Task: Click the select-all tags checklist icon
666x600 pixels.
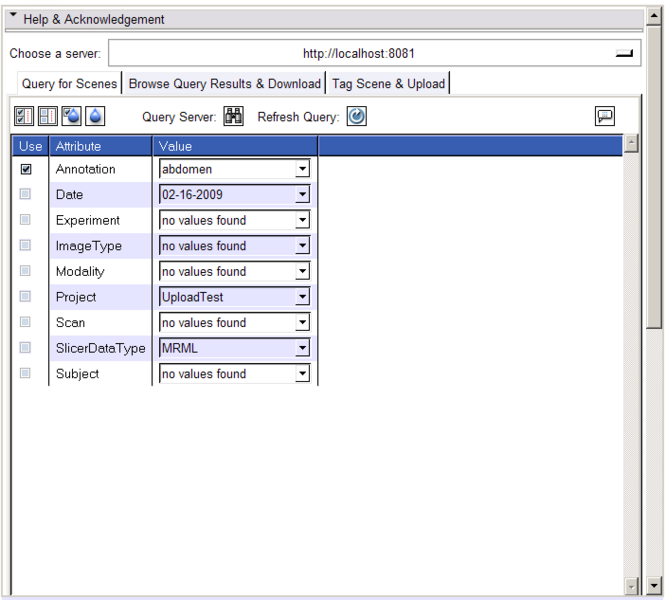Action: pyautogui.click(x=24, y=116)
